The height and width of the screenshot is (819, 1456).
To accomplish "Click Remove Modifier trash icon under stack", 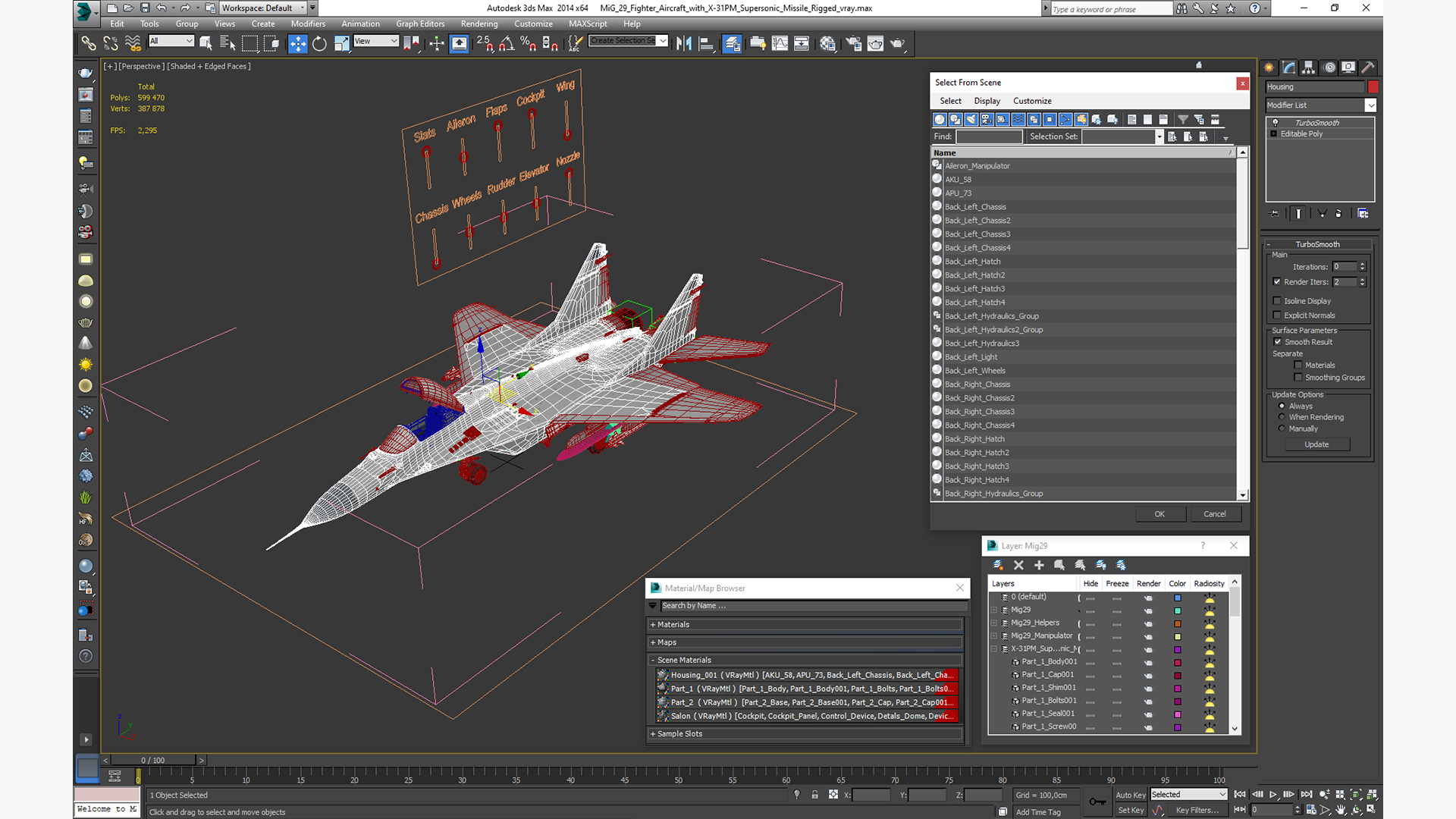I will click(x=1338, y=214).
